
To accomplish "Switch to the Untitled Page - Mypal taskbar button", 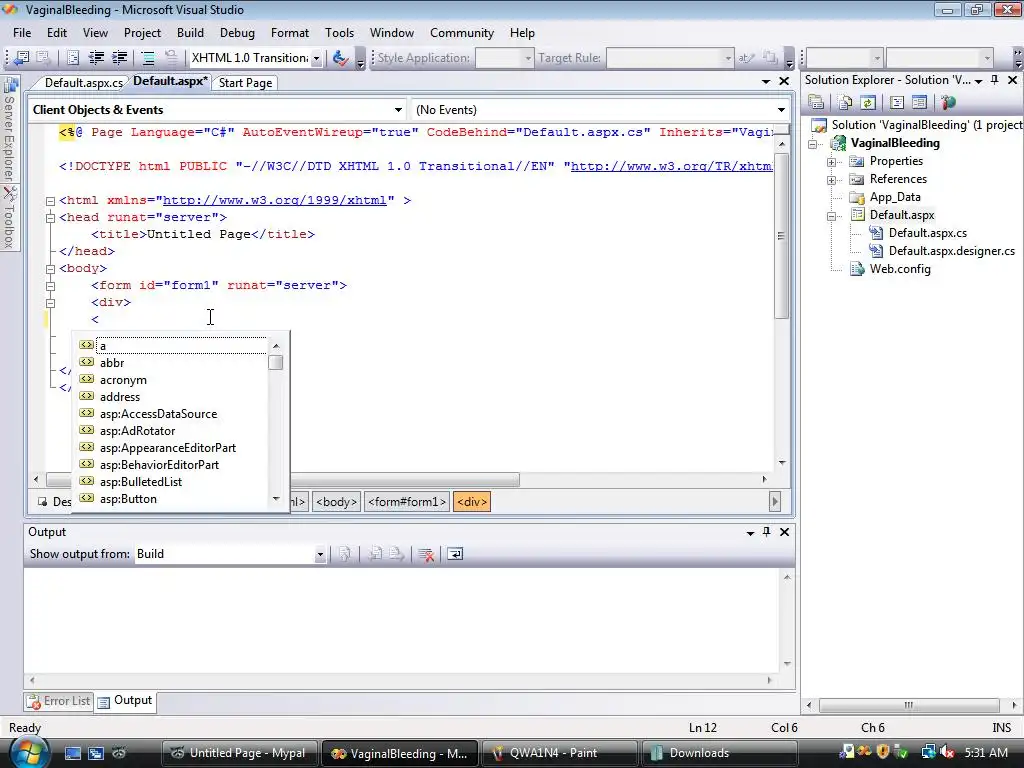I will (x=240, y=753).
